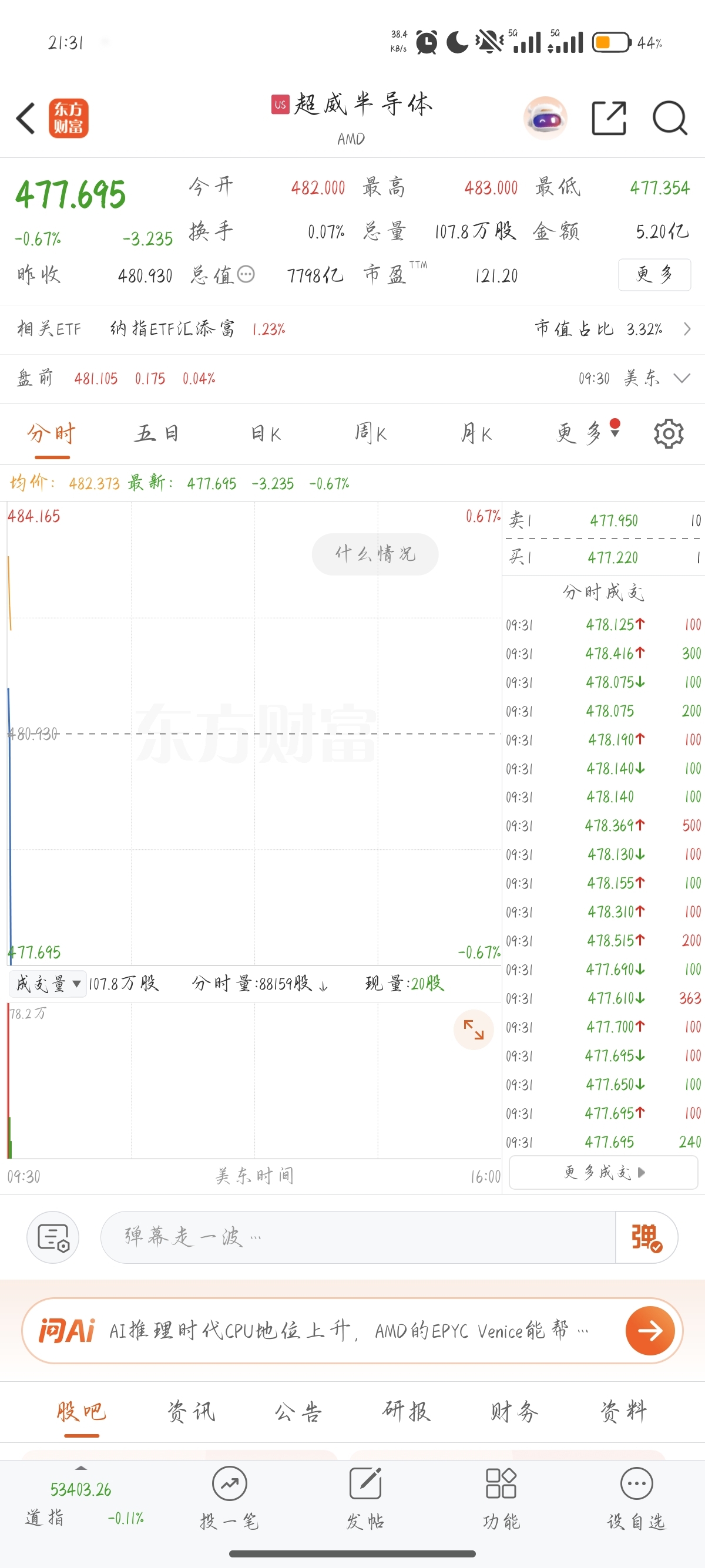Image resolution: width=705 pixels, height=1568 pixels.
Task: Open the 成交量 indicator dropdown
Action: point(48,984)
